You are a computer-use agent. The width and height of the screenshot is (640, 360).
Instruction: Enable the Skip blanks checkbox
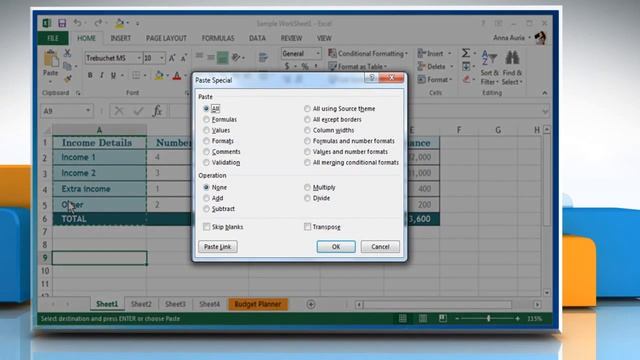tap(207, 227)
